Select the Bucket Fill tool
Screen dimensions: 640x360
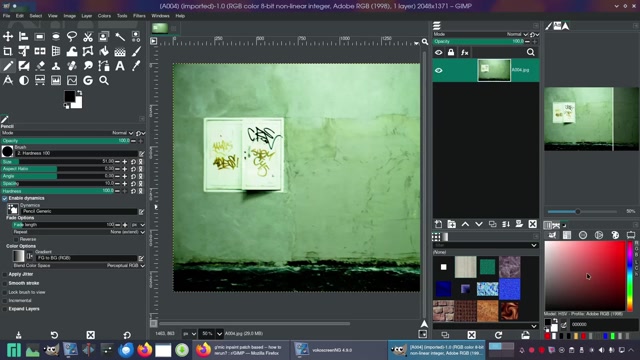pos(104,51)
